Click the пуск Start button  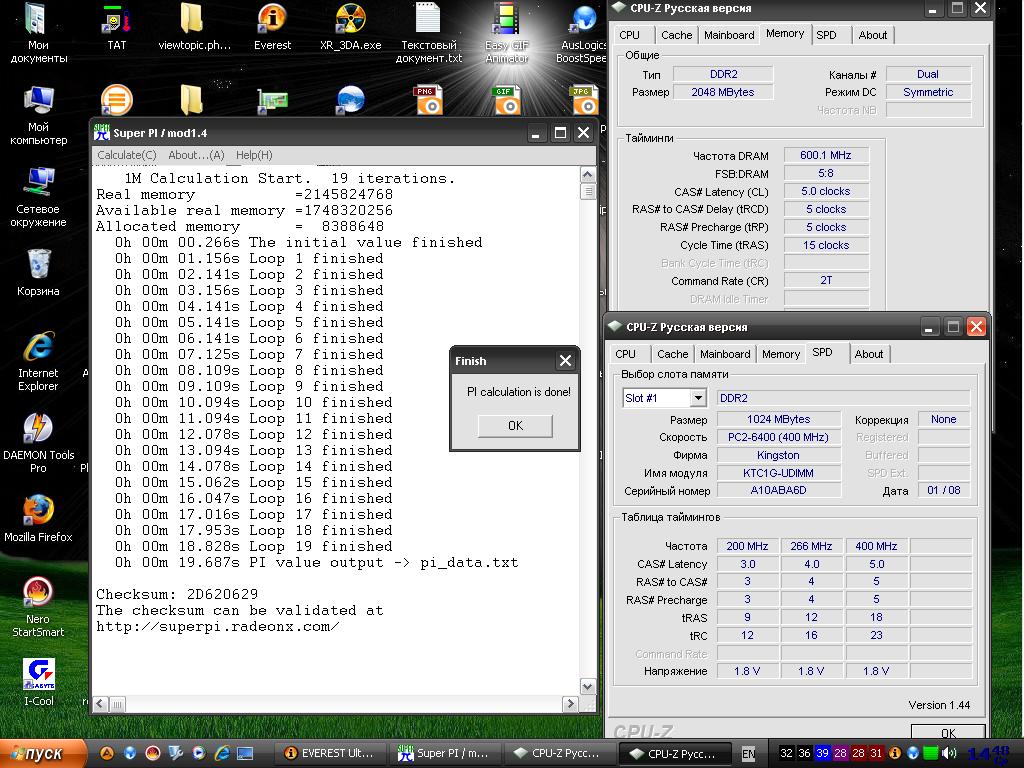click(43, 753)
